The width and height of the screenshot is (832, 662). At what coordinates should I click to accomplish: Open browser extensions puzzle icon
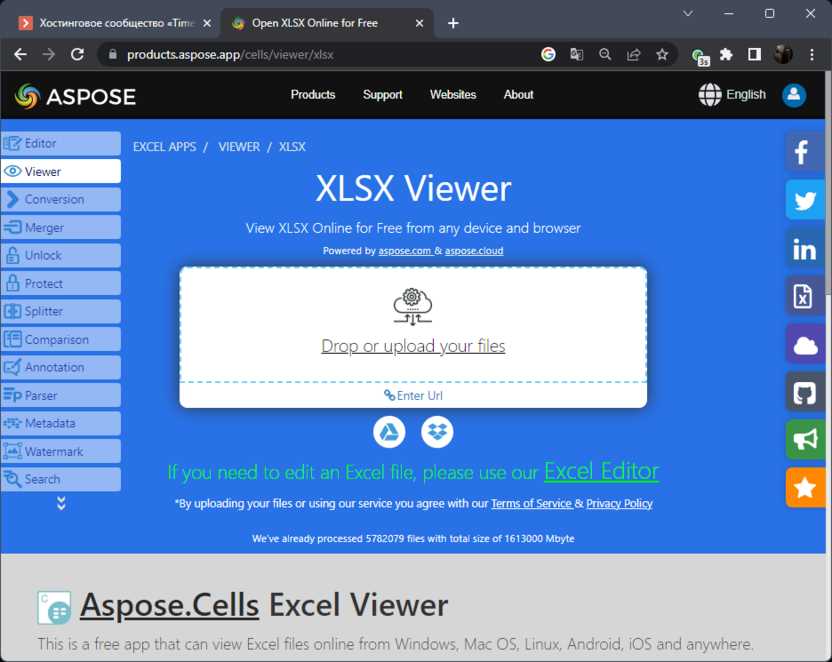pos(726,54)
